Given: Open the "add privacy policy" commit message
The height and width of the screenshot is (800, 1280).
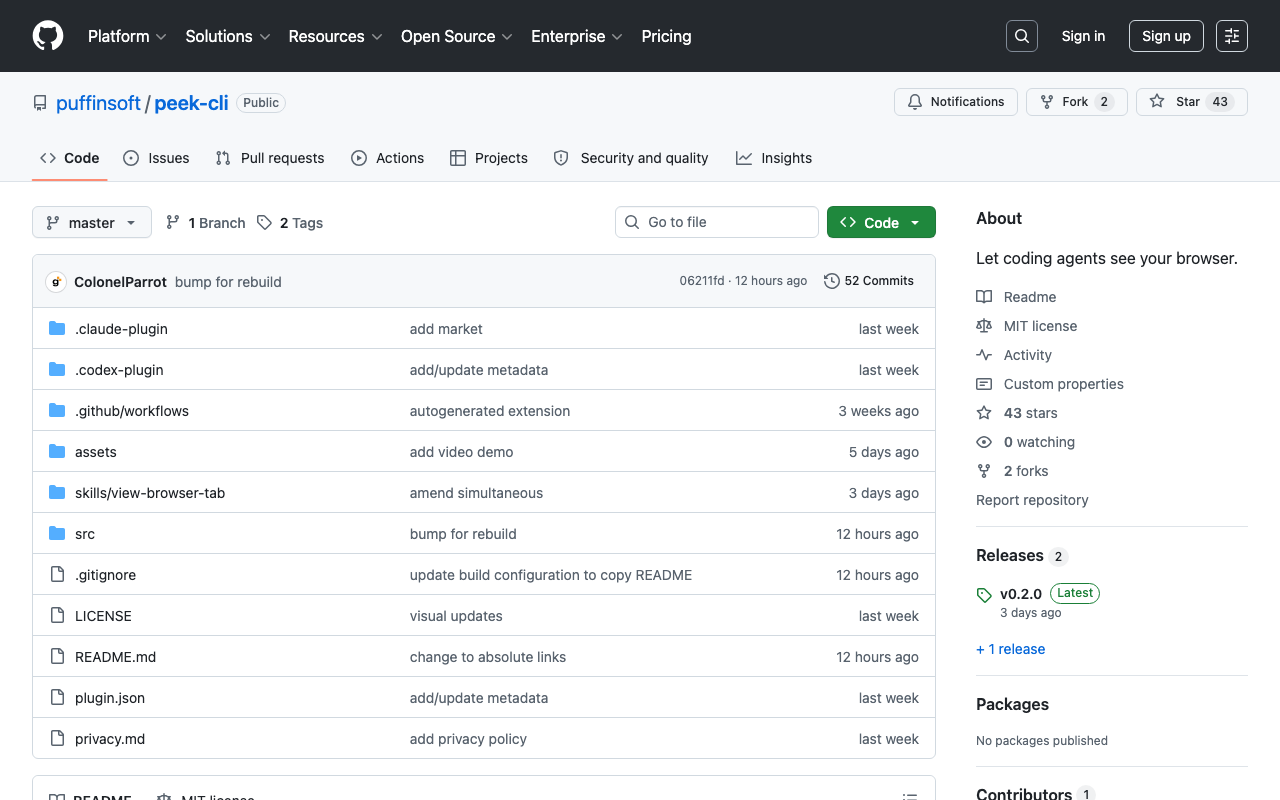Looking at the screenshot, I should pos(468,739).
